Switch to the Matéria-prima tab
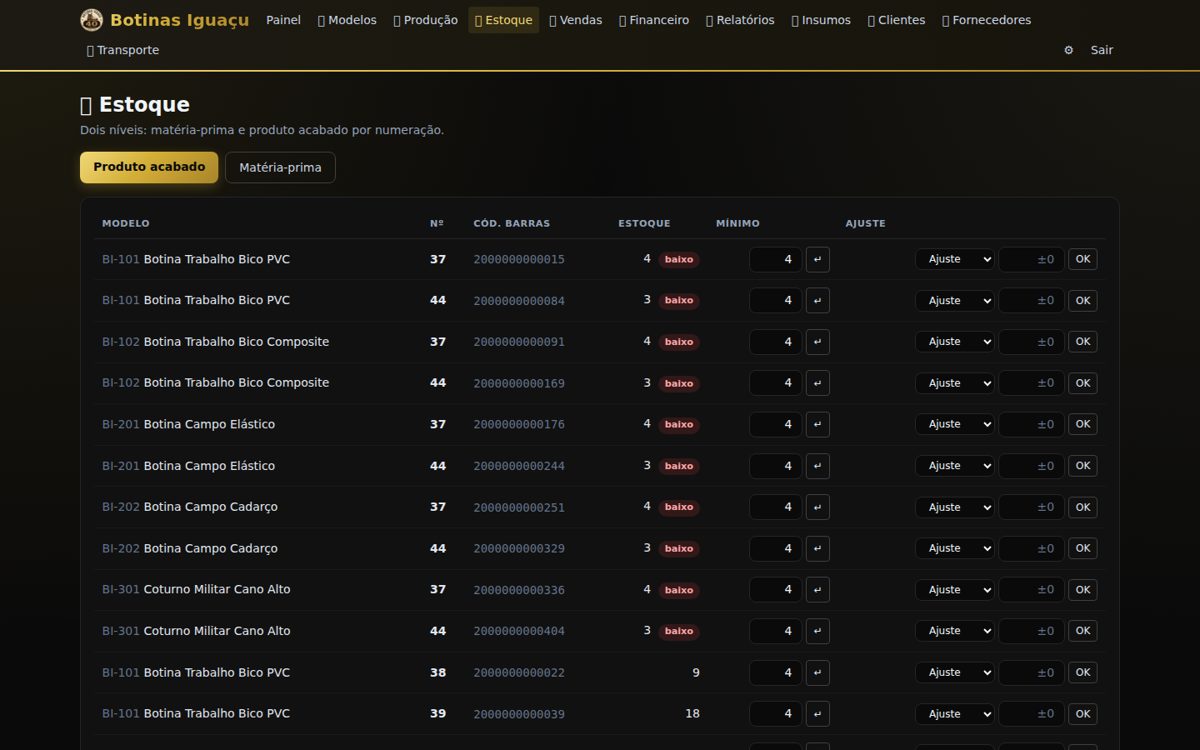The width and height of the screenshot is (1200, 750). click(x=280, y=167)
